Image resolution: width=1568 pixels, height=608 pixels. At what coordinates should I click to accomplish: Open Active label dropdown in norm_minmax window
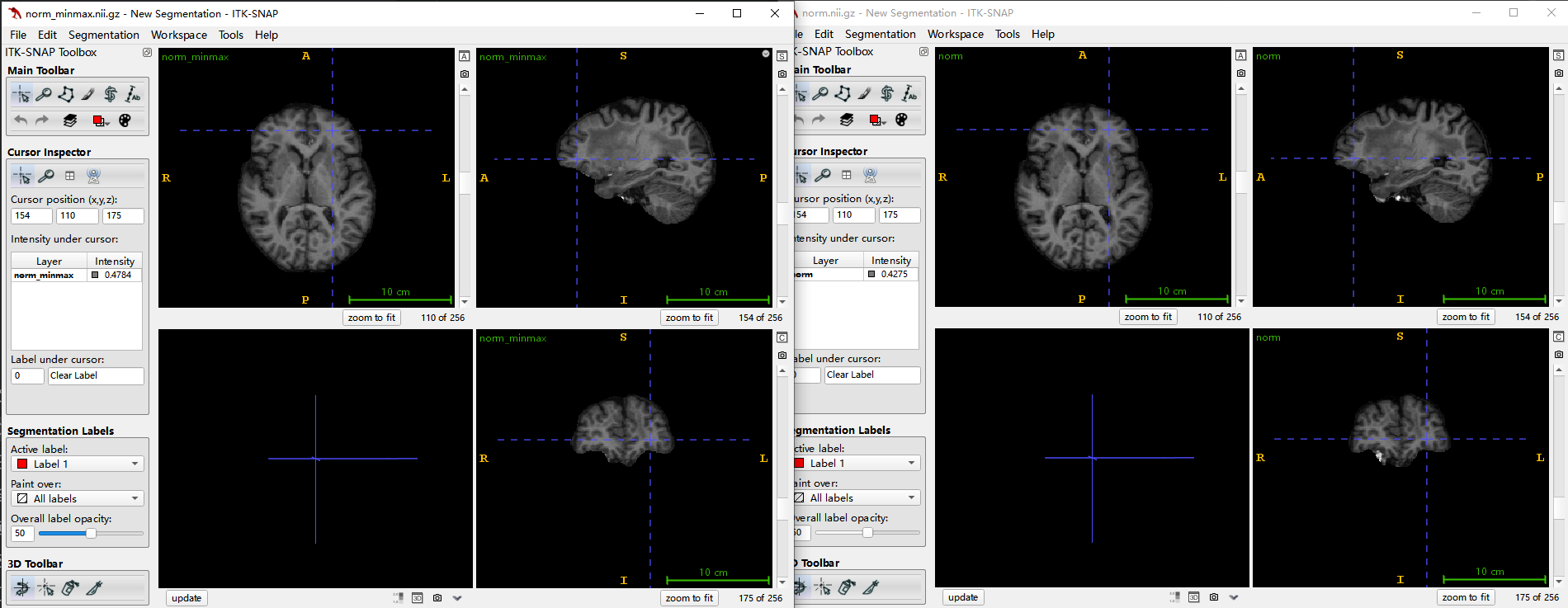[x=78, y=464]
